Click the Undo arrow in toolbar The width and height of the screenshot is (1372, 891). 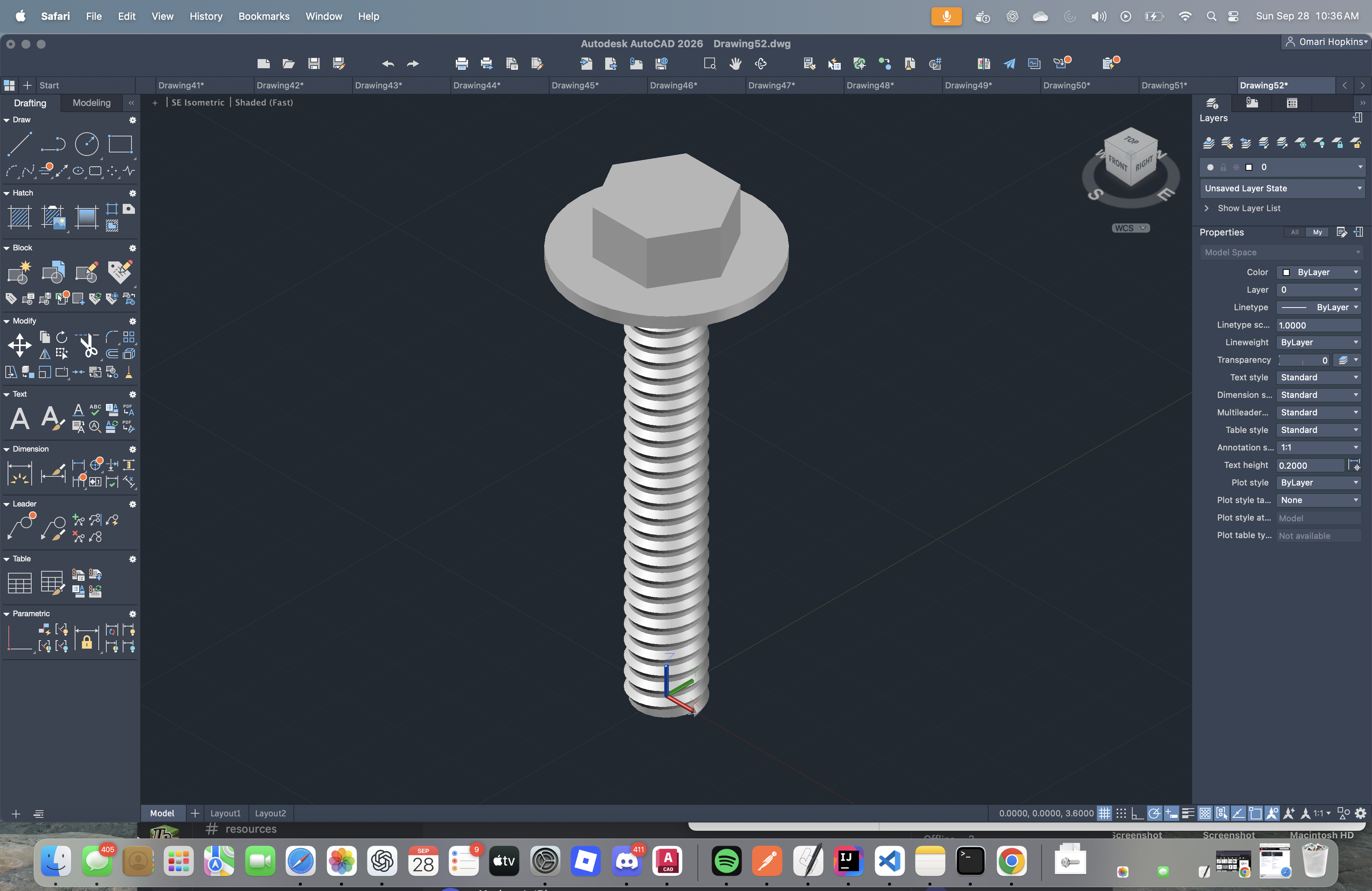387,63
